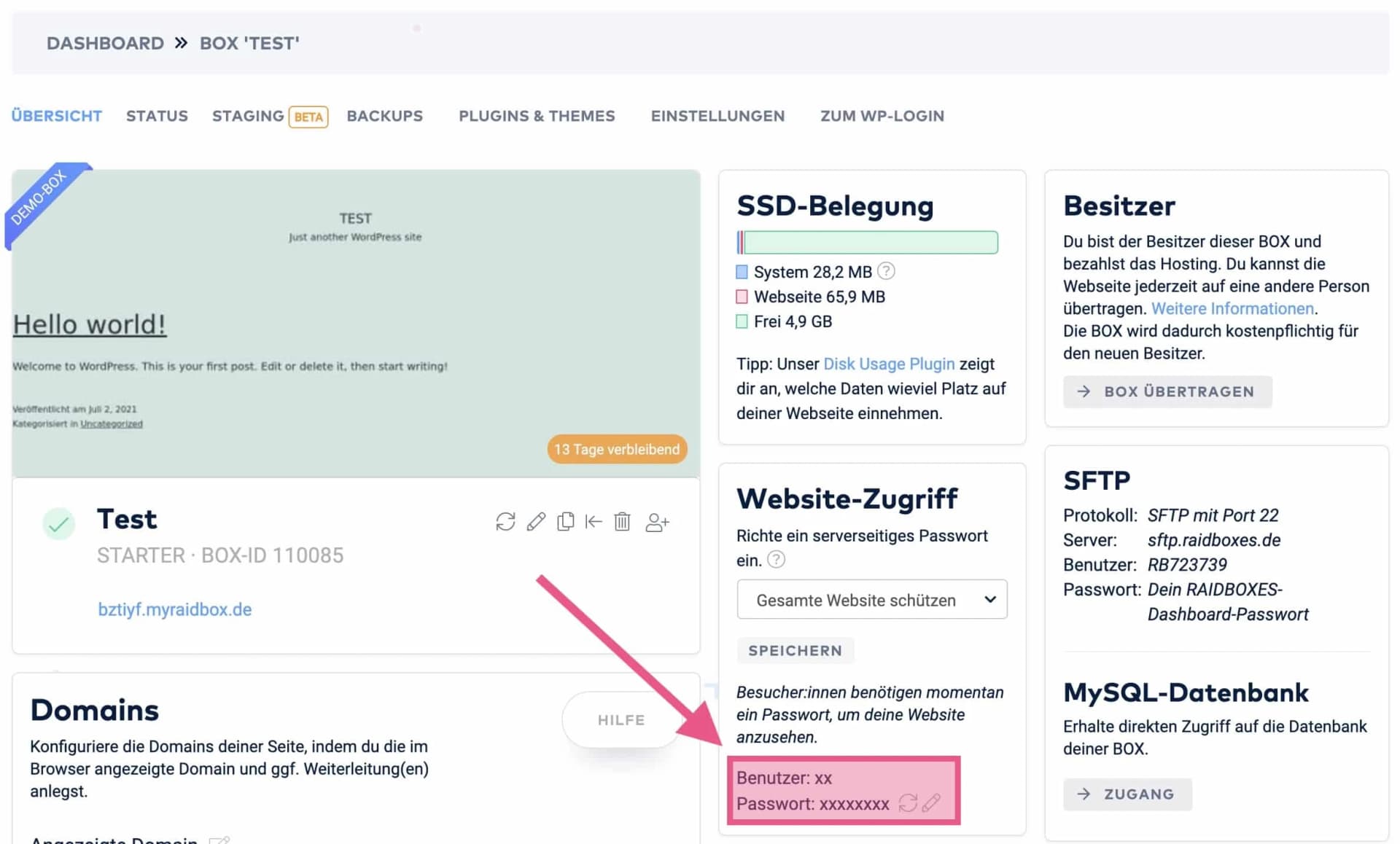Rename the Test box using the pencil icon

[x=536, y=521]
